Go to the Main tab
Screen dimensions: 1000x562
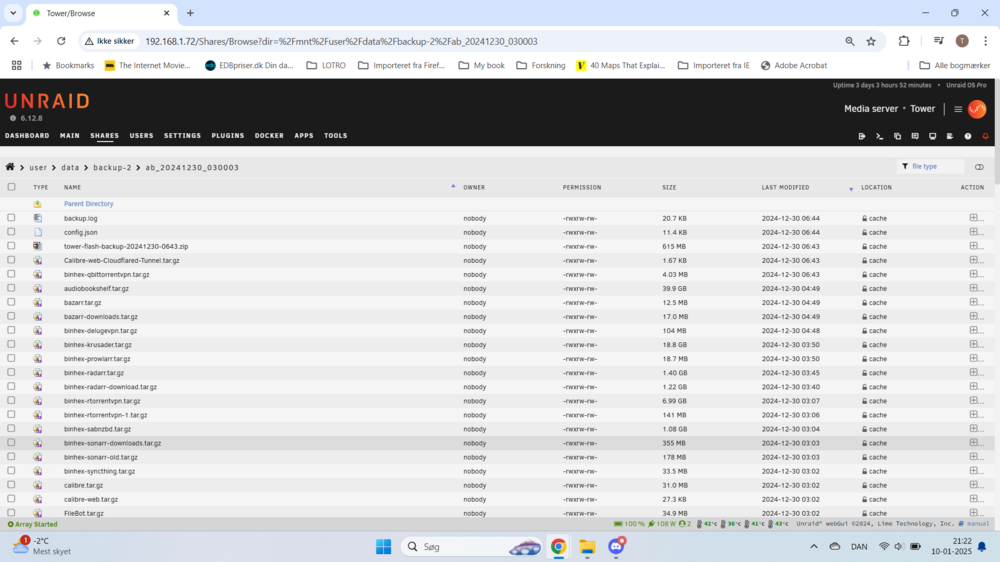70,136
